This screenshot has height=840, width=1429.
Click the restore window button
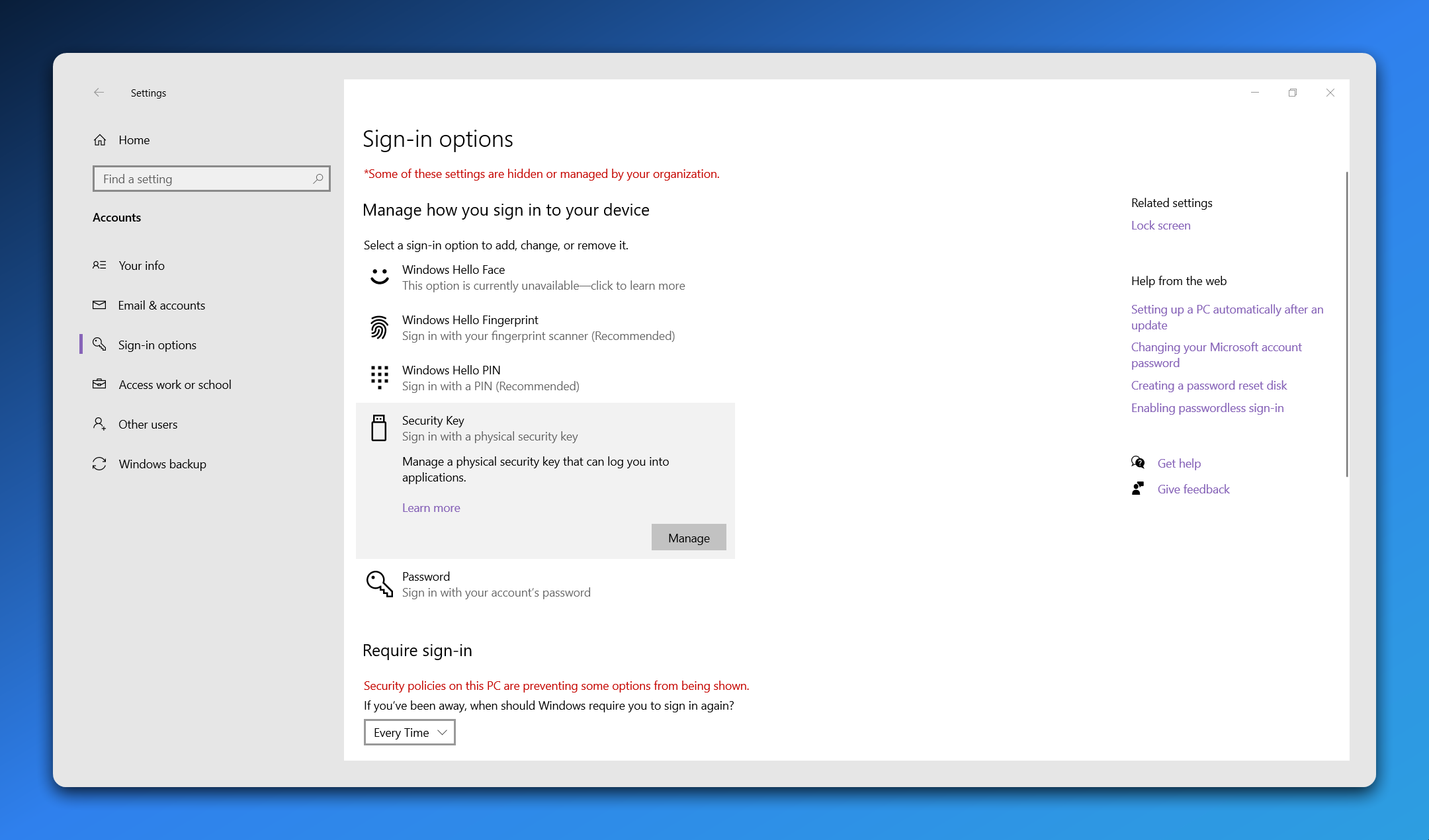pyautogui.click(x=1292, y=93)
